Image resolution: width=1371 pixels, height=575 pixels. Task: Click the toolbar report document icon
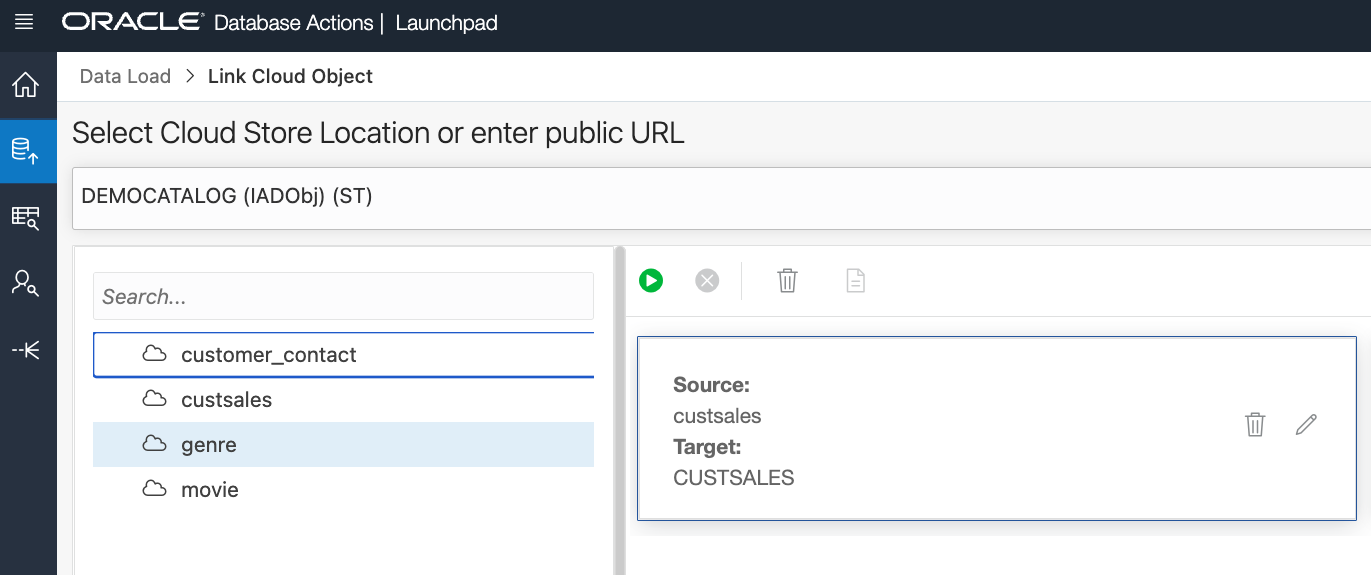click(855, 281)
